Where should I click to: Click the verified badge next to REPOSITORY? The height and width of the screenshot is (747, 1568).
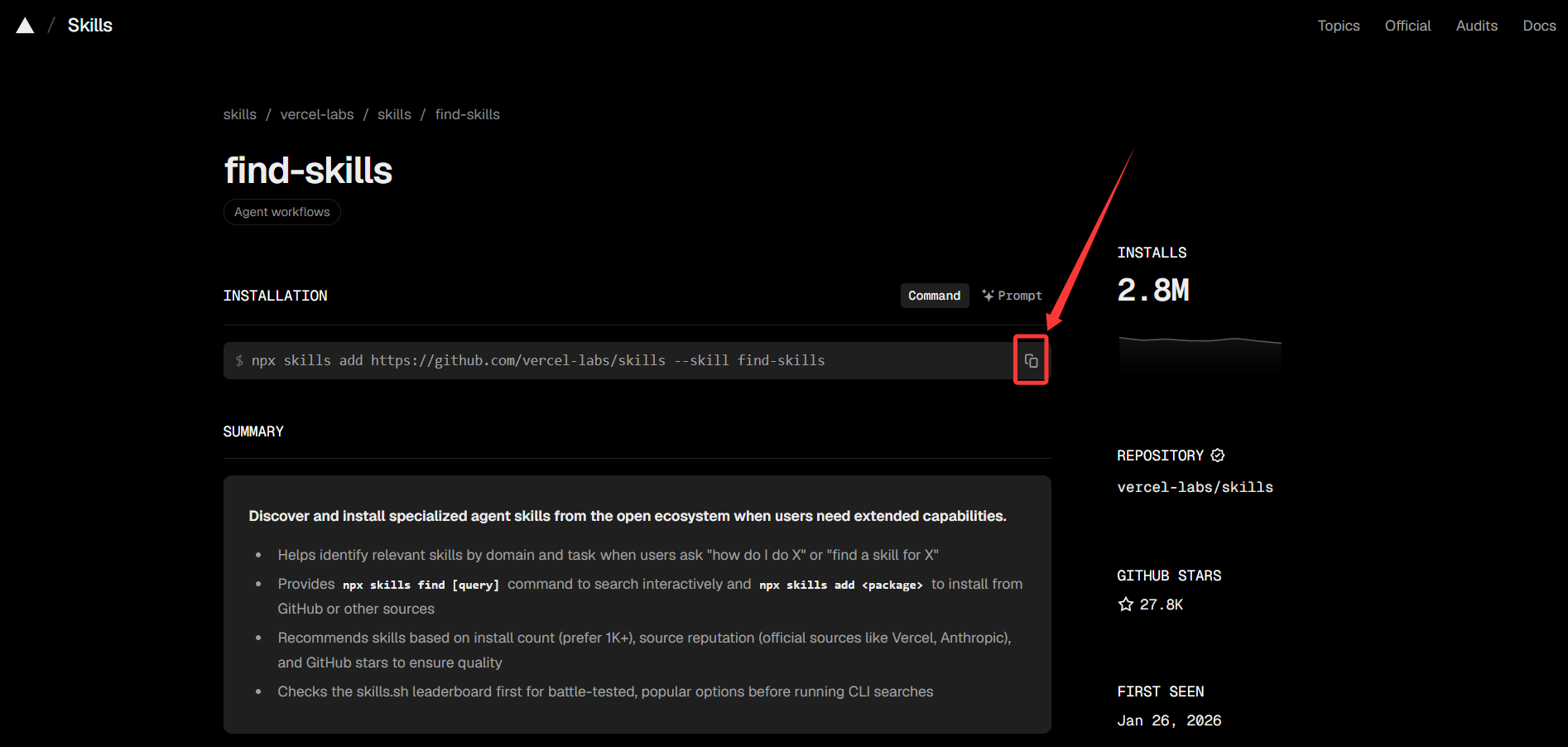click(x=1218, y=455)
